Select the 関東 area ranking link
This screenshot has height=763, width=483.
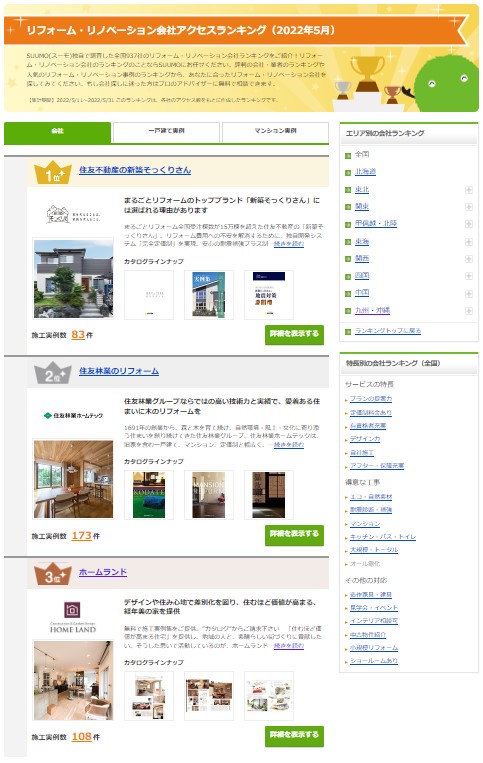pyautogui.click(x=362, y=206)
